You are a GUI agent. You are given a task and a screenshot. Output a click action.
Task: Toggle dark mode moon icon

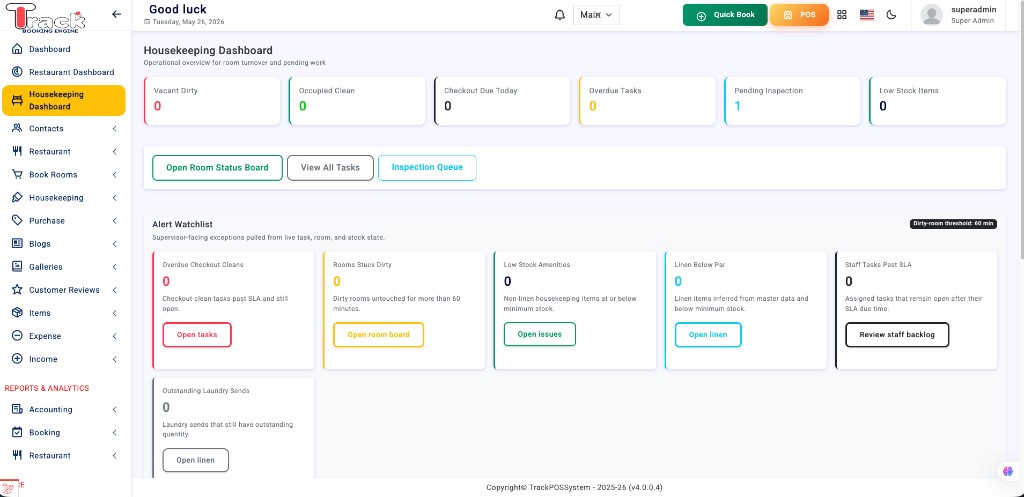coord(891,15)
